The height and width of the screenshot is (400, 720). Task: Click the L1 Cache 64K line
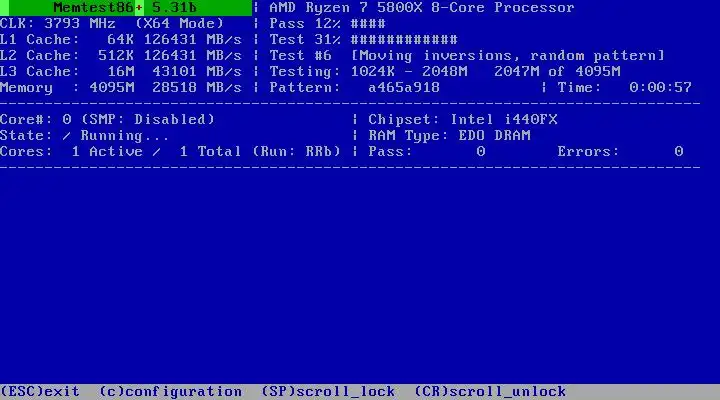coord(121,39)
